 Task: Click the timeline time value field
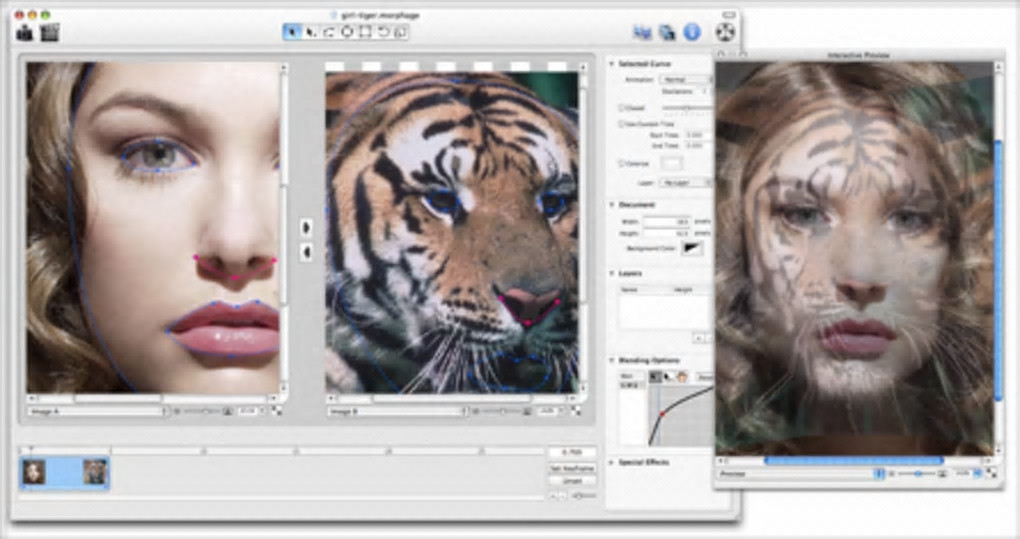click(x=572, y=453)
